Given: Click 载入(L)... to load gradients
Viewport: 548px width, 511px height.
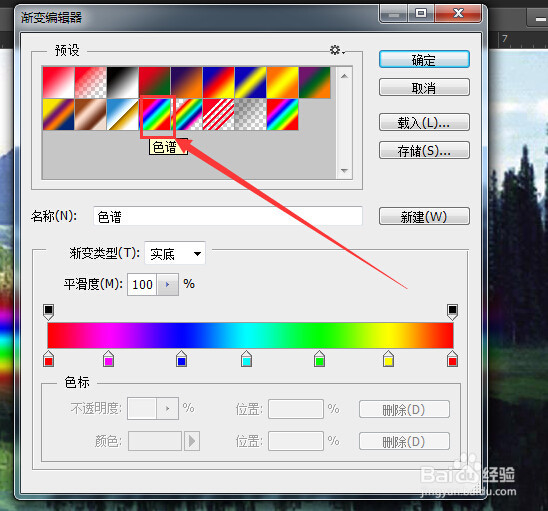Looking at the screenshot, I should (x=424, y=122).
